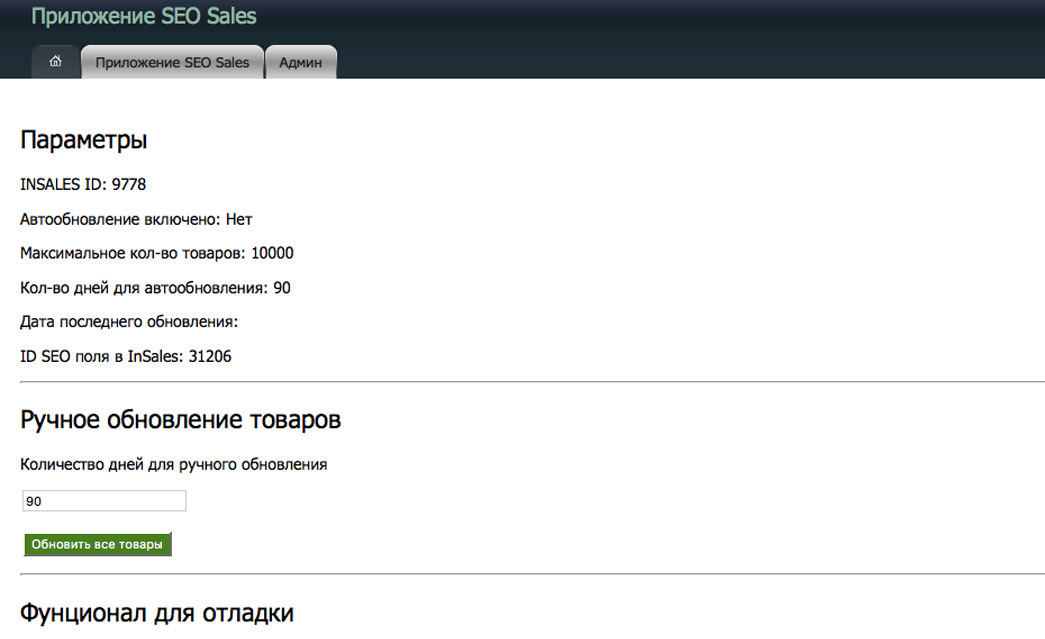Click Количество дней для ручного обновления label

coord(173,464)
